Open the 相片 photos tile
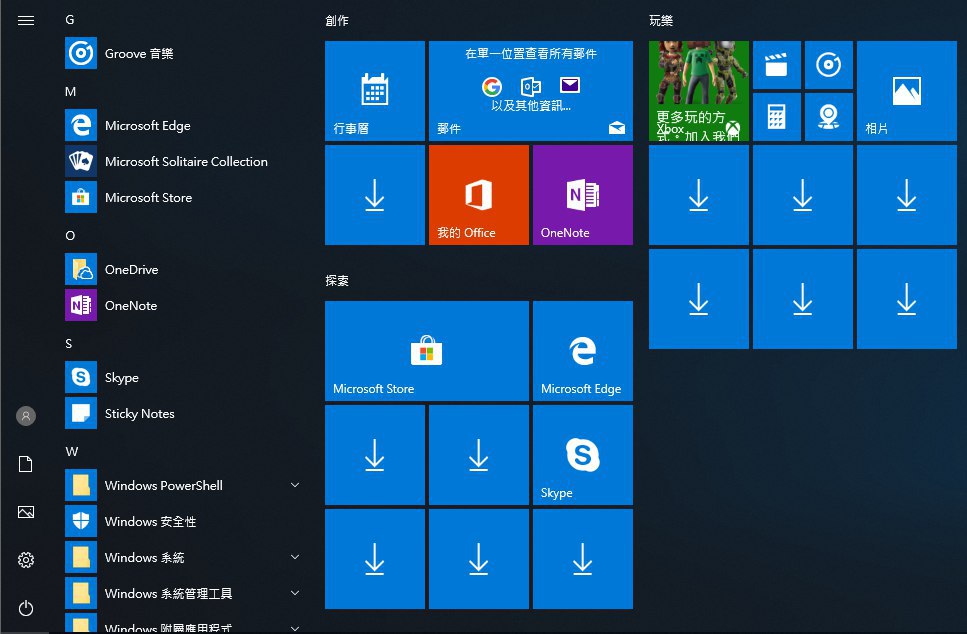The height and width of the screenshot is (634, 967). click(907, 91)
